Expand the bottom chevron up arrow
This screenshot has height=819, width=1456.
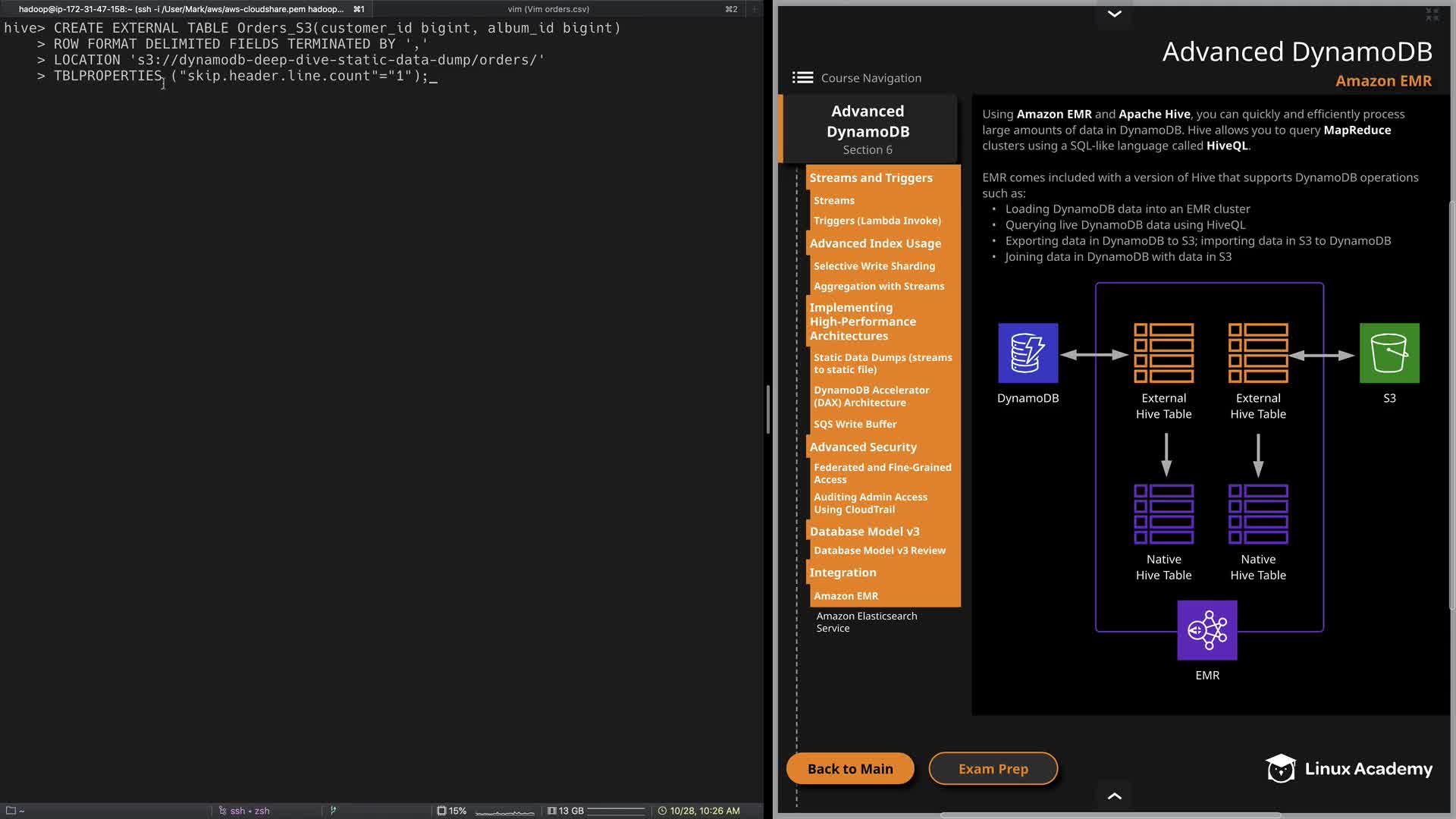[x=1114, y=796]
